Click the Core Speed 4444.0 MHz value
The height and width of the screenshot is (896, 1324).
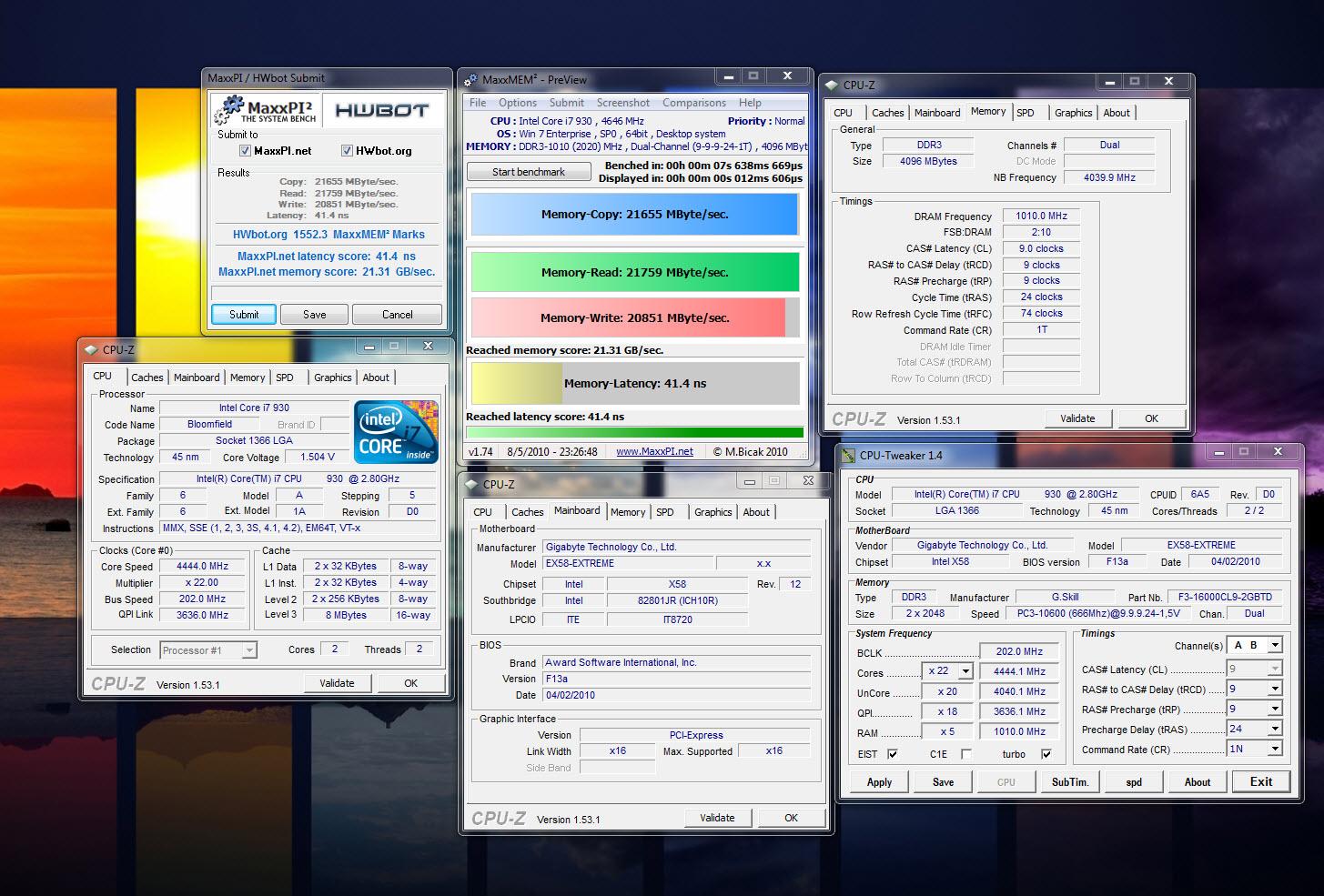202,566
